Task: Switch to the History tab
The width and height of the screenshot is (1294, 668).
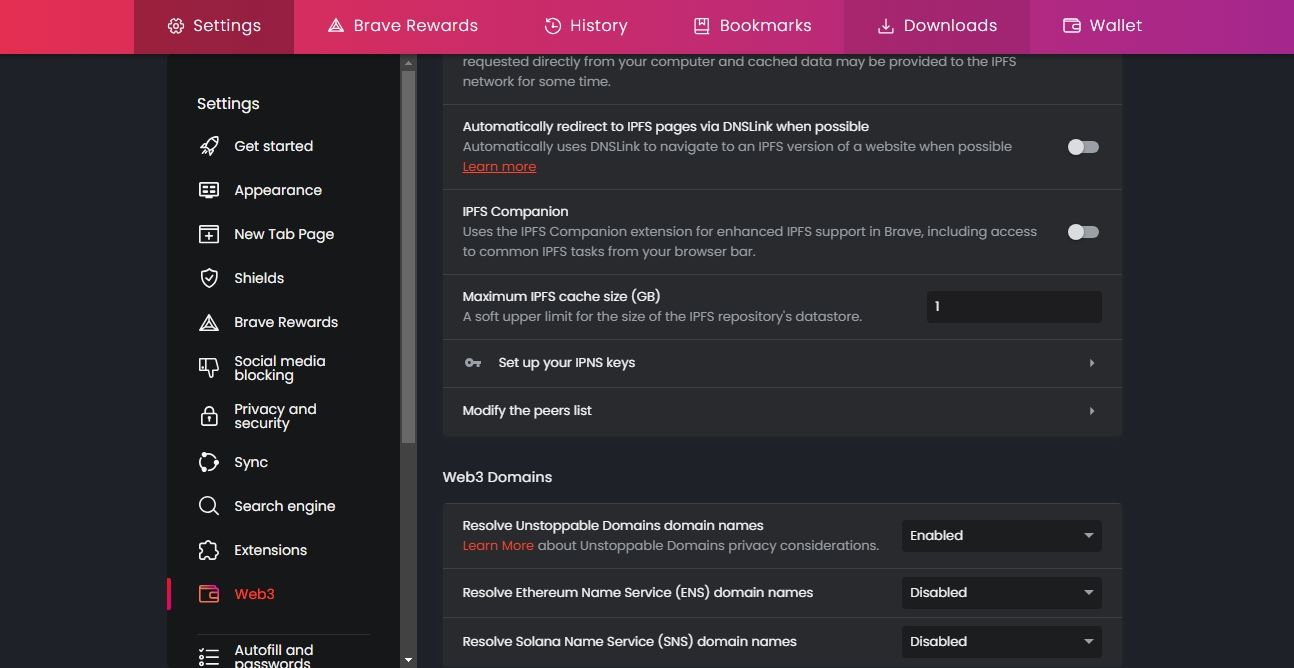Action: (586, 25)
